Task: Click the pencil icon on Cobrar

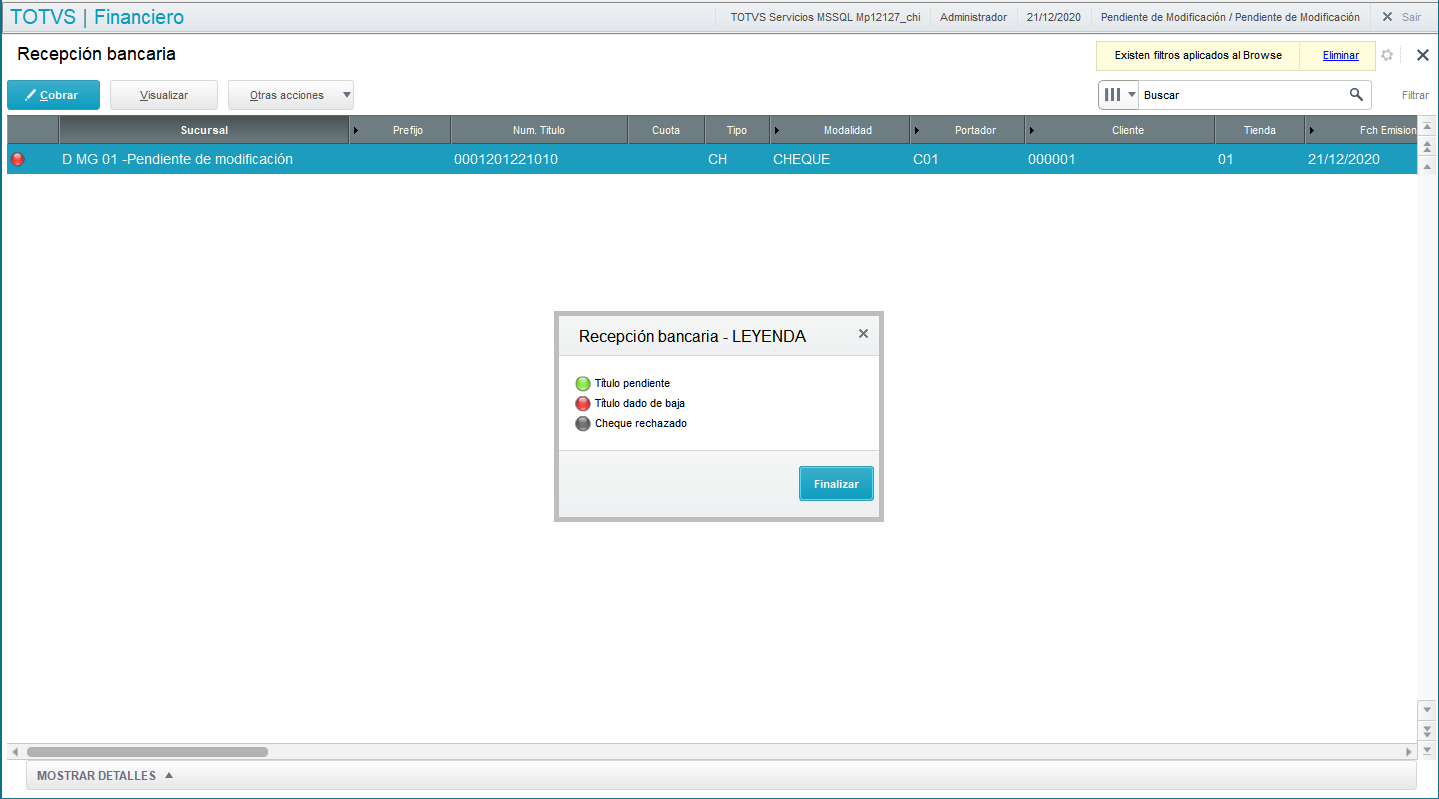Action: point(31,95)
